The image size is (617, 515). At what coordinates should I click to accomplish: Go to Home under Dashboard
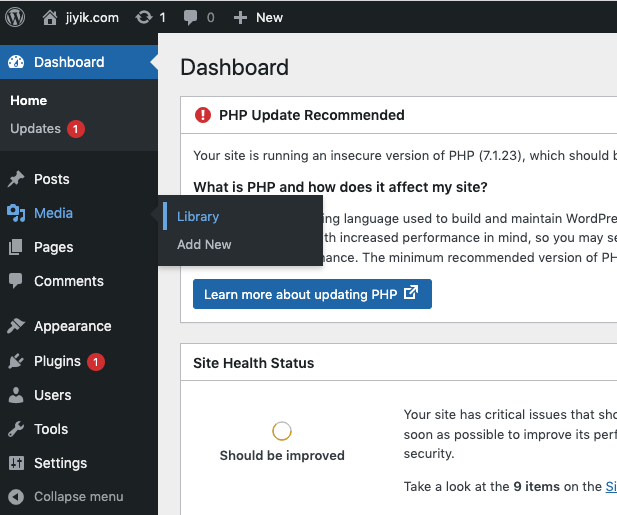28,100
